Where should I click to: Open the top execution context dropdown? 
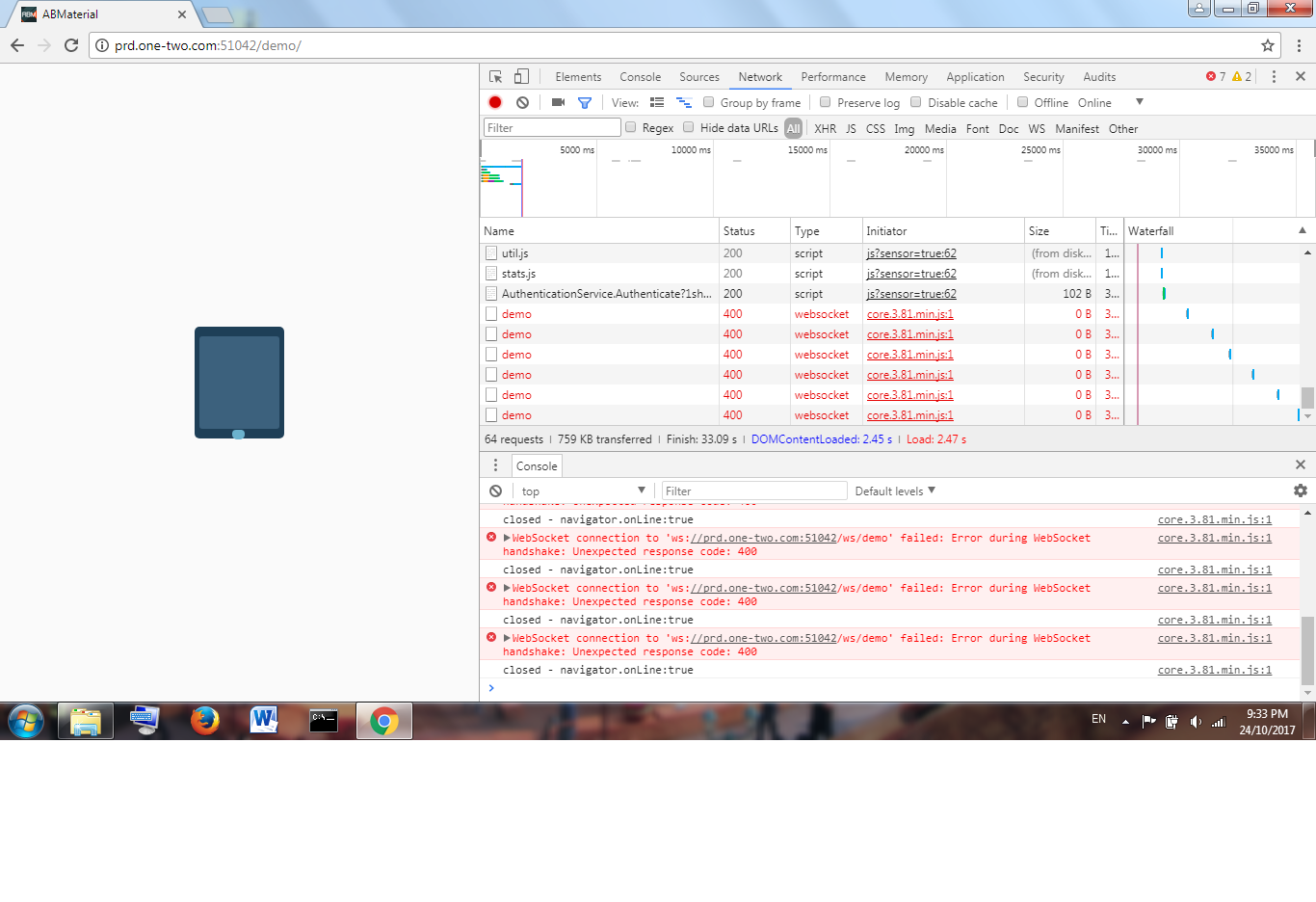click(x=583, y=491)
